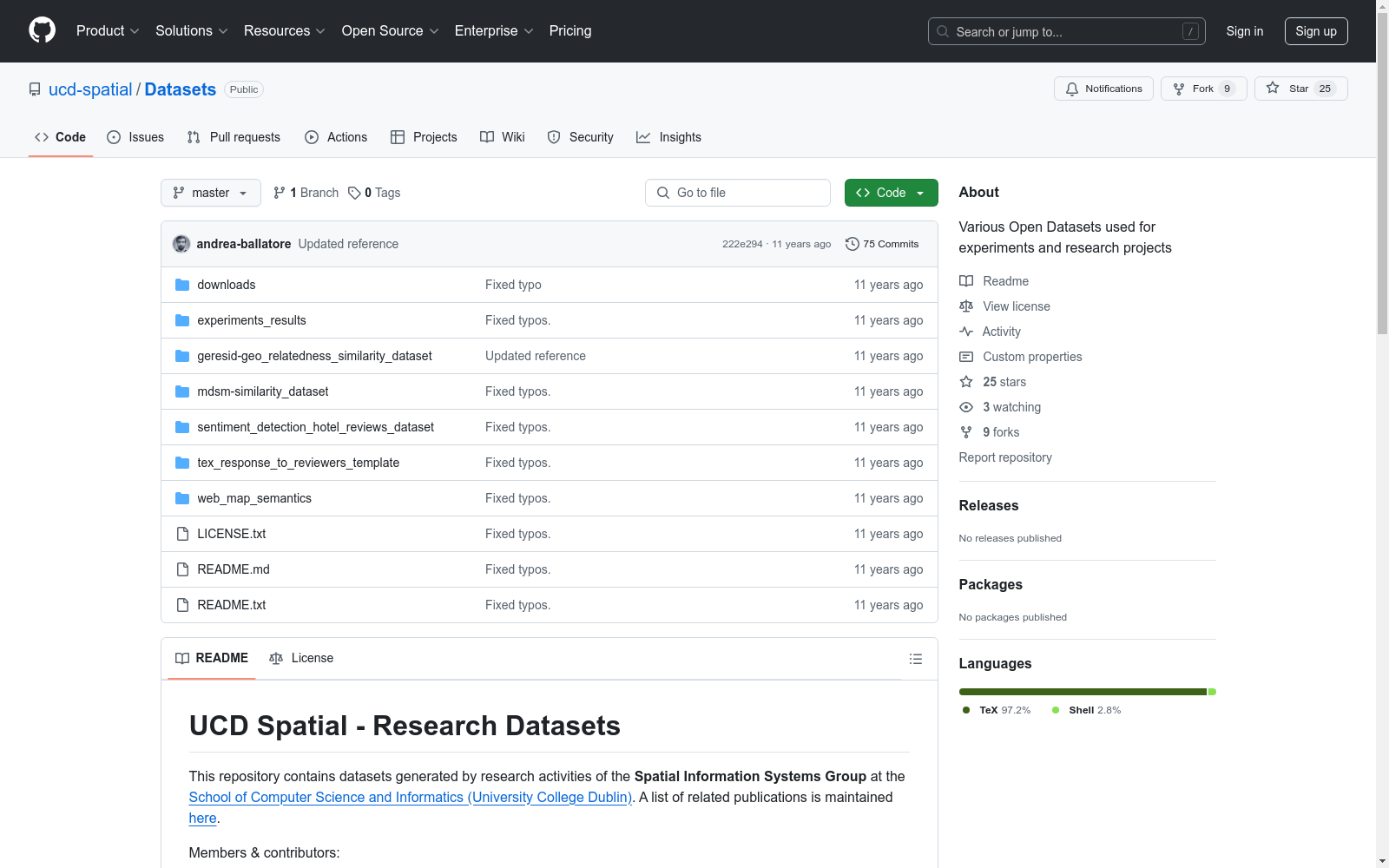1389x868 pixels.
Task: Open the Insights tab
Action: pyautogui.click(x=668, y=137)
